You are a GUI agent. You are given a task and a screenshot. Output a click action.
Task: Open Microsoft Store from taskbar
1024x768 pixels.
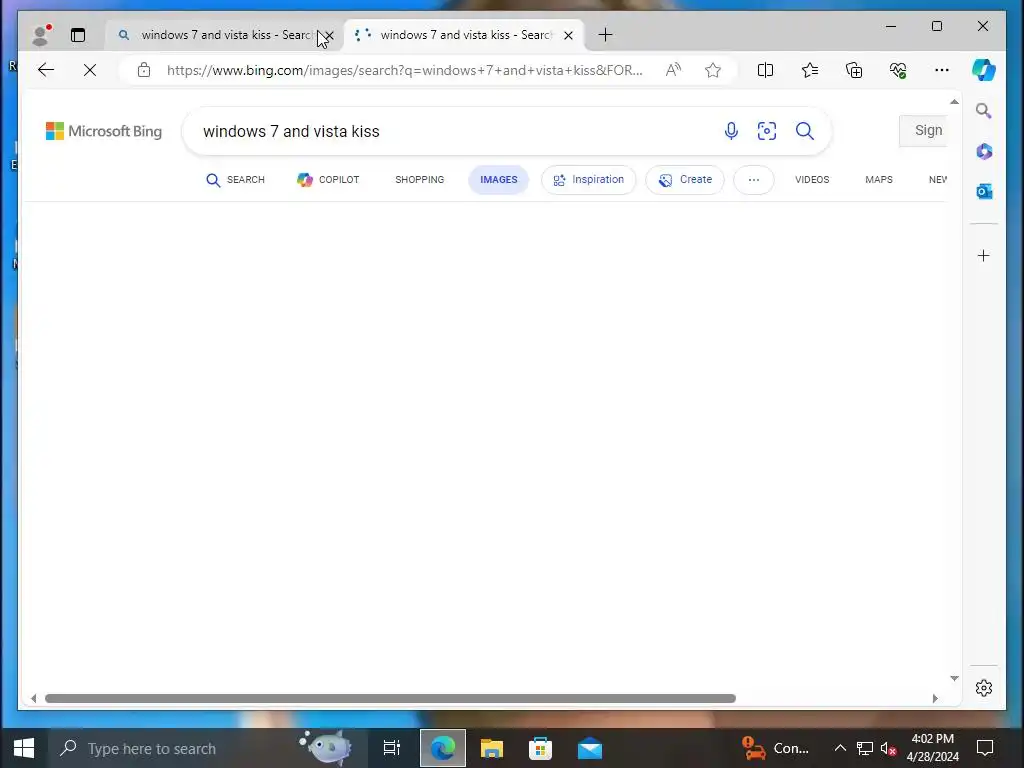pyautogui.click(x=540, y=748)
